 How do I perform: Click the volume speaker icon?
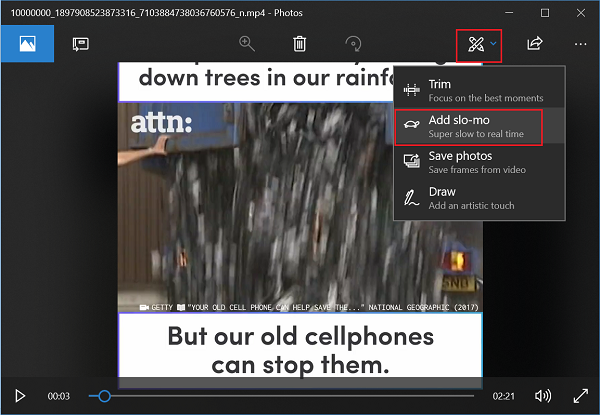coord(543,396)
